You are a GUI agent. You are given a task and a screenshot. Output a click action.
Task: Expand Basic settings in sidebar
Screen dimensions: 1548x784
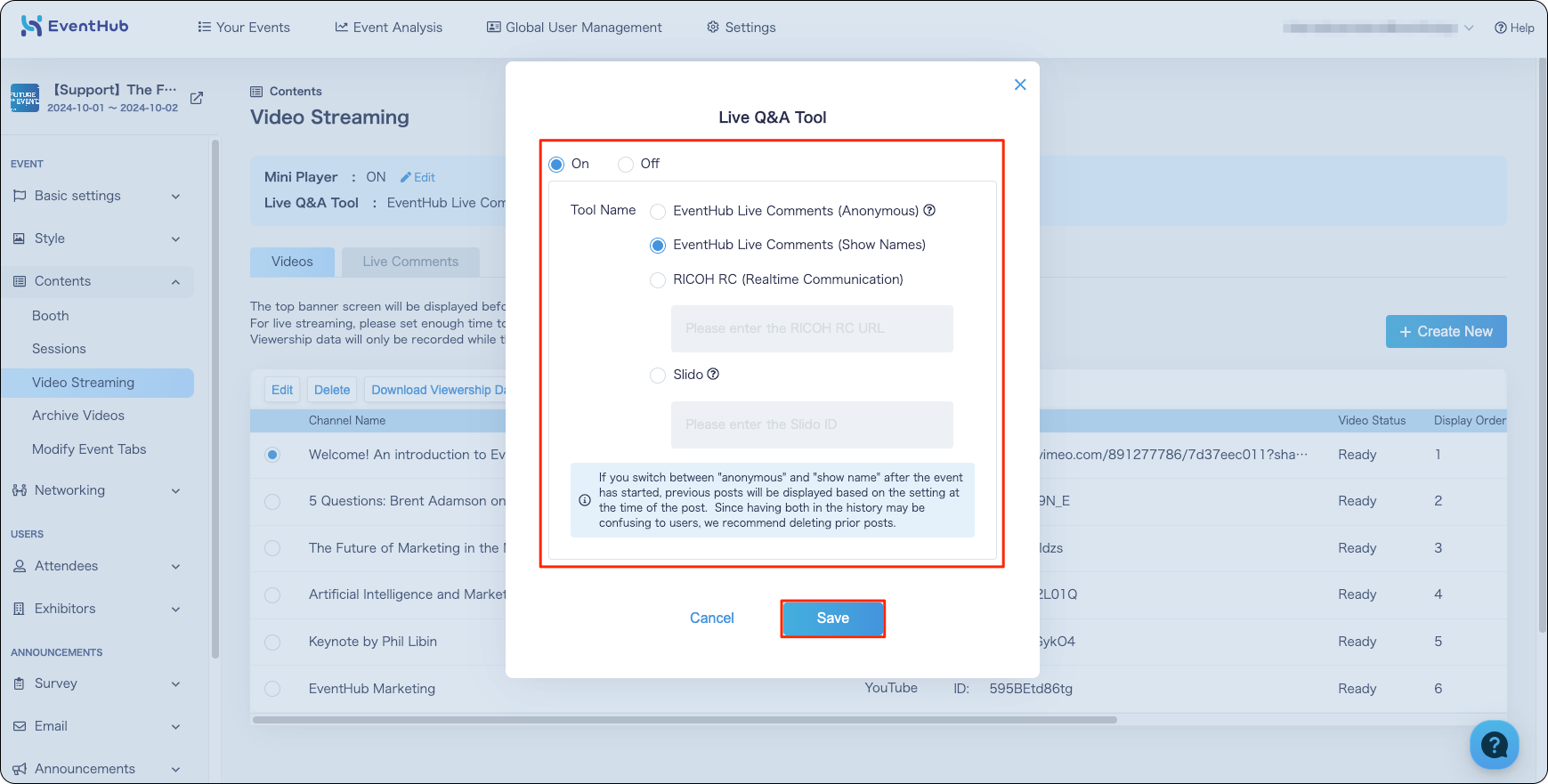tap(97, 196)
